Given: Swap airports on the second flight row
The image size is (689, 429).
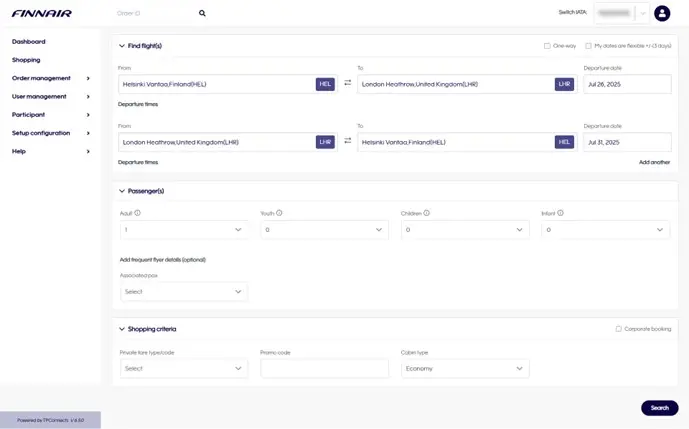Looking at the screenshot, I should pyautogui.click(x=347, y=142).
